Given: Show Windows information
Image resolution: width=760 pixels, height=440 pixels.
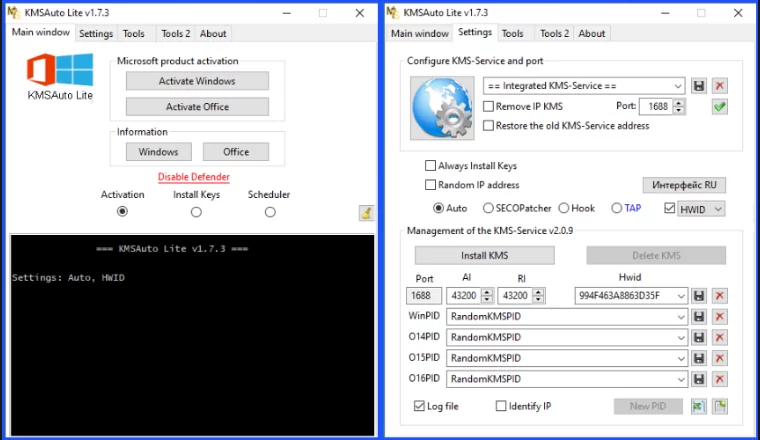Looking at the screenshot, I should click(158, 152).
